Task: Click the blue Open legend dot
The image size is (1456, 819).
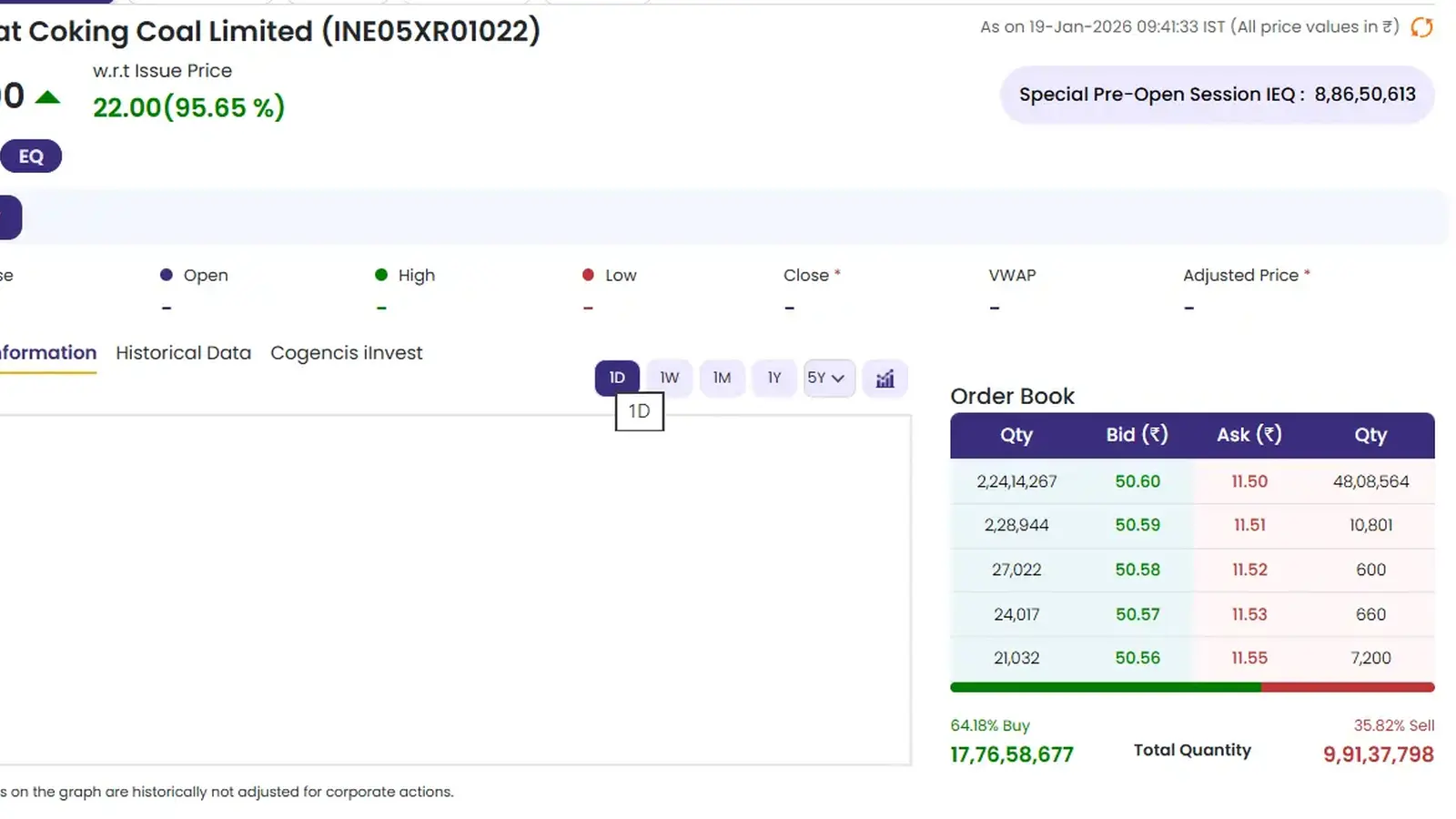Action: pos(166,275)
